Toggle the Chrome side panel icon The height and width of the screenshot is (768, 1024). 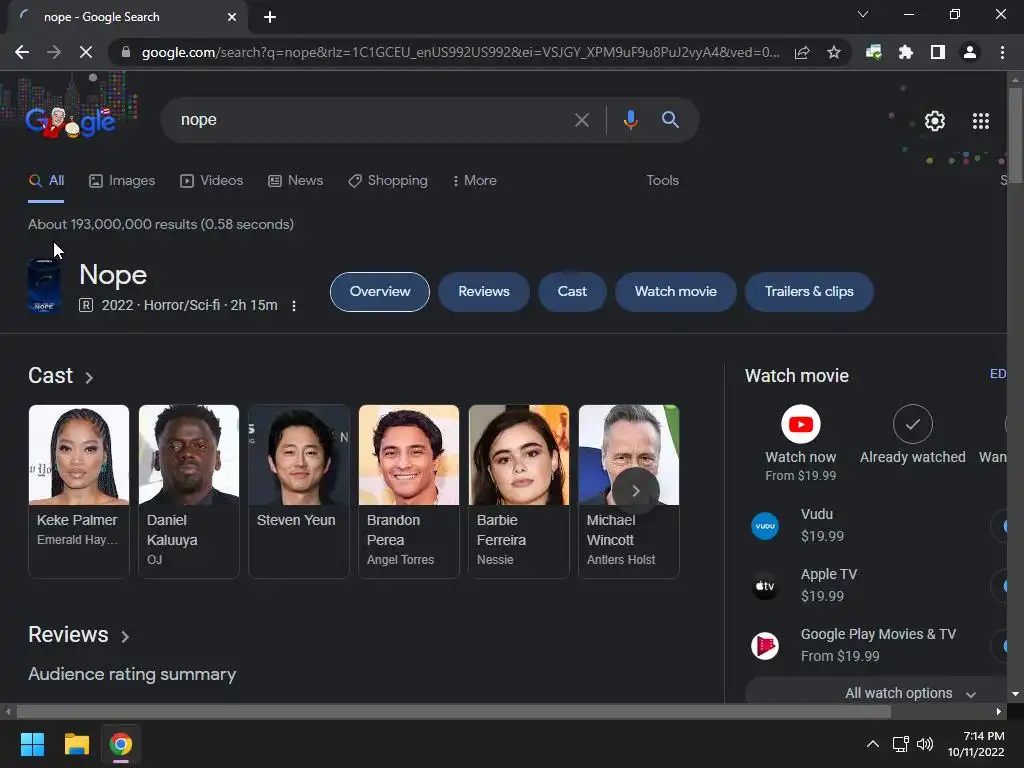pos(938,52)
